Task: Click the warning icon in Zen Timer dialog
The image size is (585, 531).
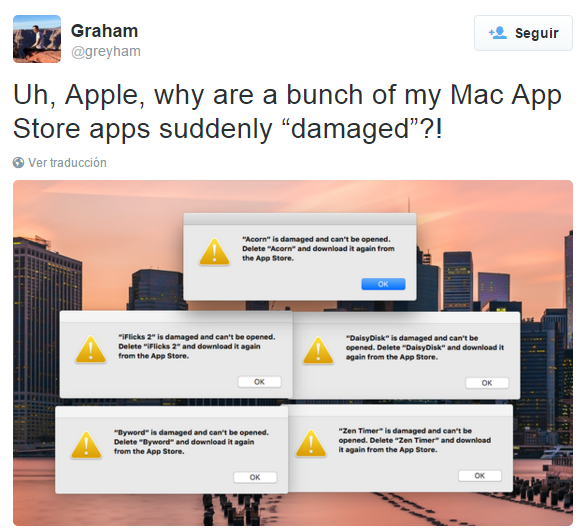Action: pyautogui.click(x=311, y=443)
